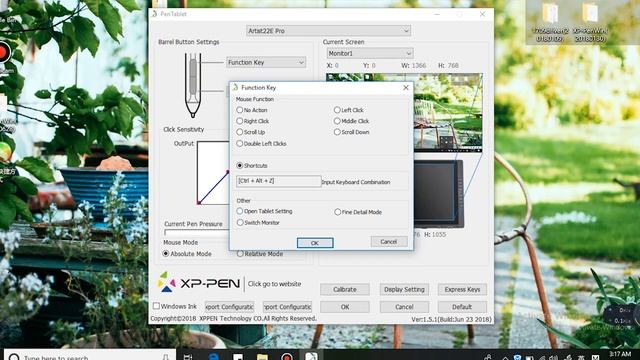Cancel the Function Key dialog
Screen dimensions: 640x360
[389, 242]
